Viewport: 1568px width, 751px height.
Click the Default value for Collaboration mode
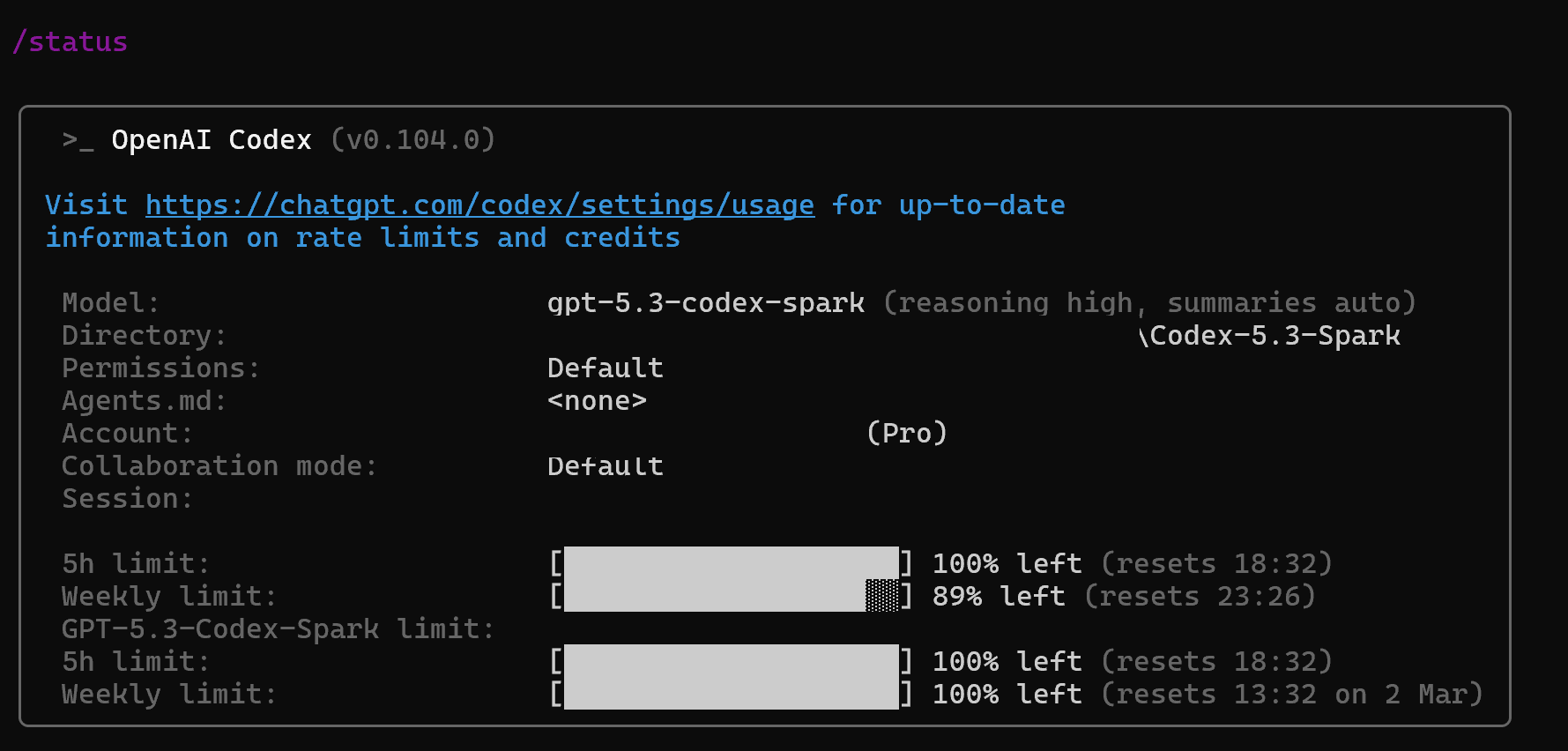[x=605, y=466]
